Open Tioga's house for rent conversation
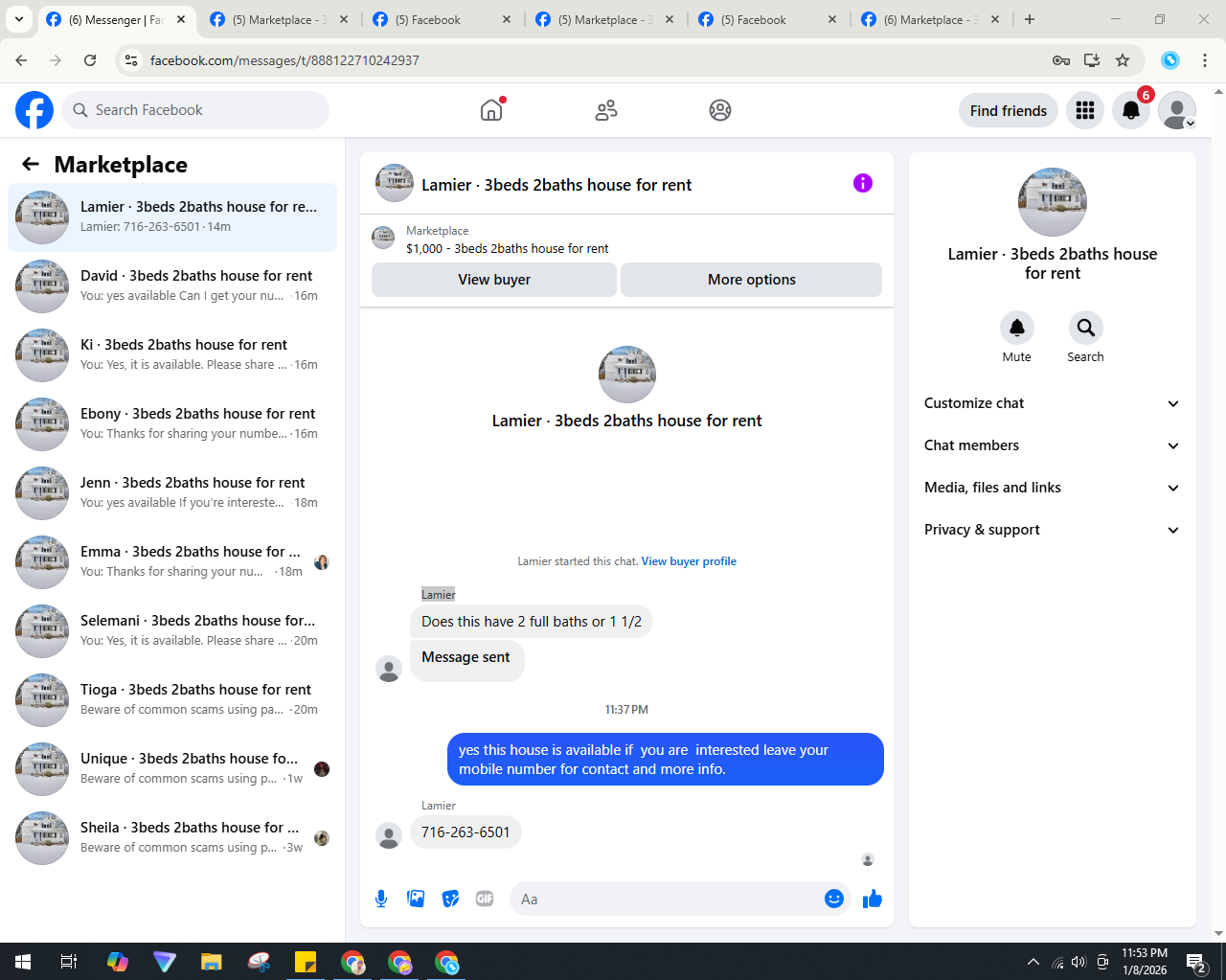The width and height of the screenshot is (1226, 980). pos(172,700)
